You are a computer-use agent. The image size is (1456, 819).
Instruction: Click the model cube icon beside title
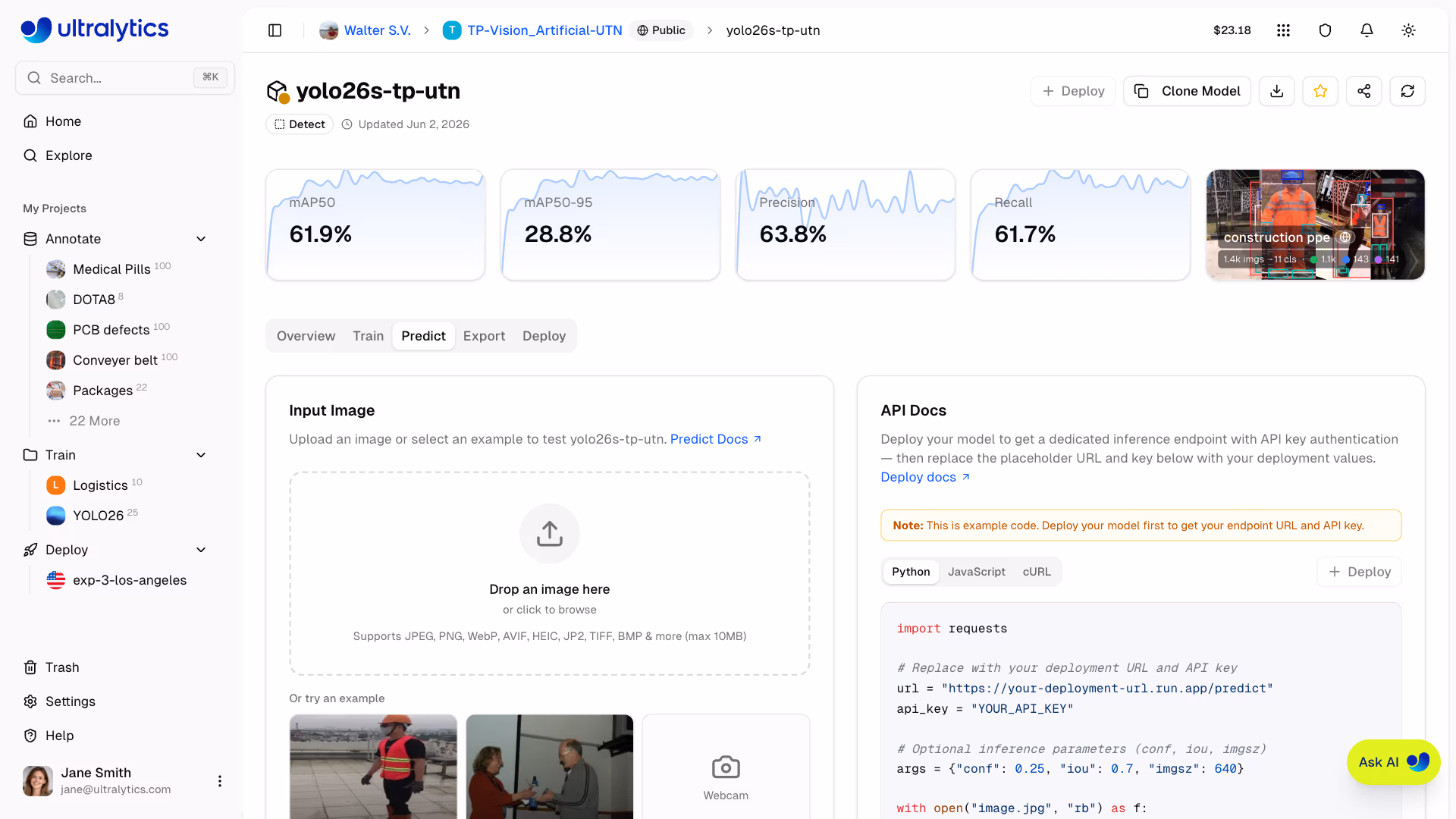[278, 92]
